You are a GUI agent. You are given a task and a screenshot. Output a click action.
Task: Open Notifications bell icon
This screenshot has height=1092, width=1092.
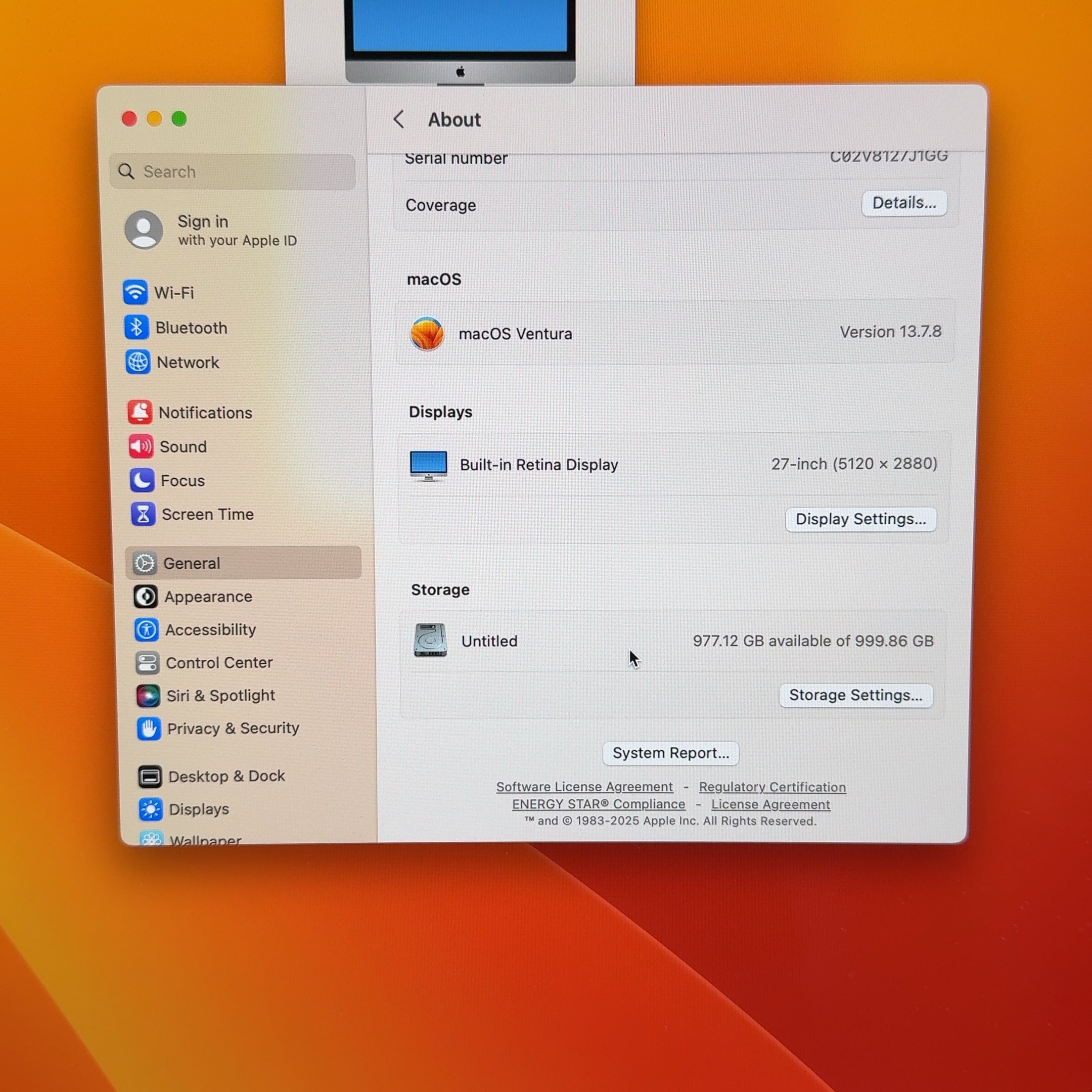click(140, 412)
